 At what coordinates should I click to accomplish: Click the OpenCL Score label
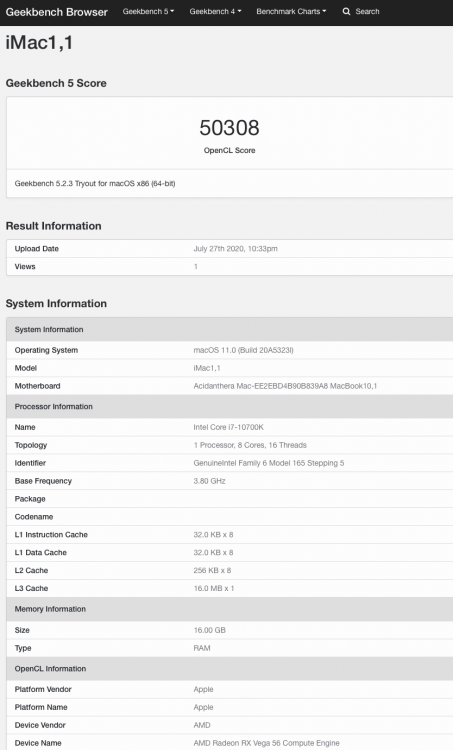[229, 150]
